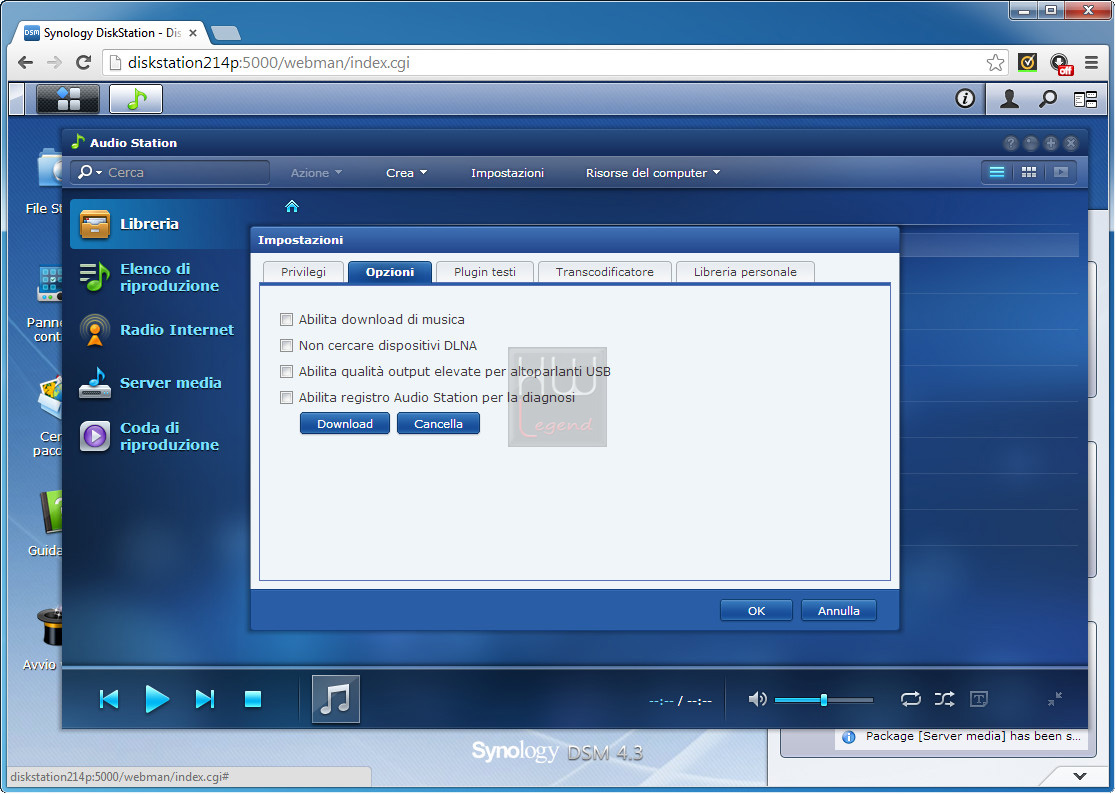Enable Abilita download di musica checkbox
The height and width of the screenshot is (794, 1116).
point(286,319)
